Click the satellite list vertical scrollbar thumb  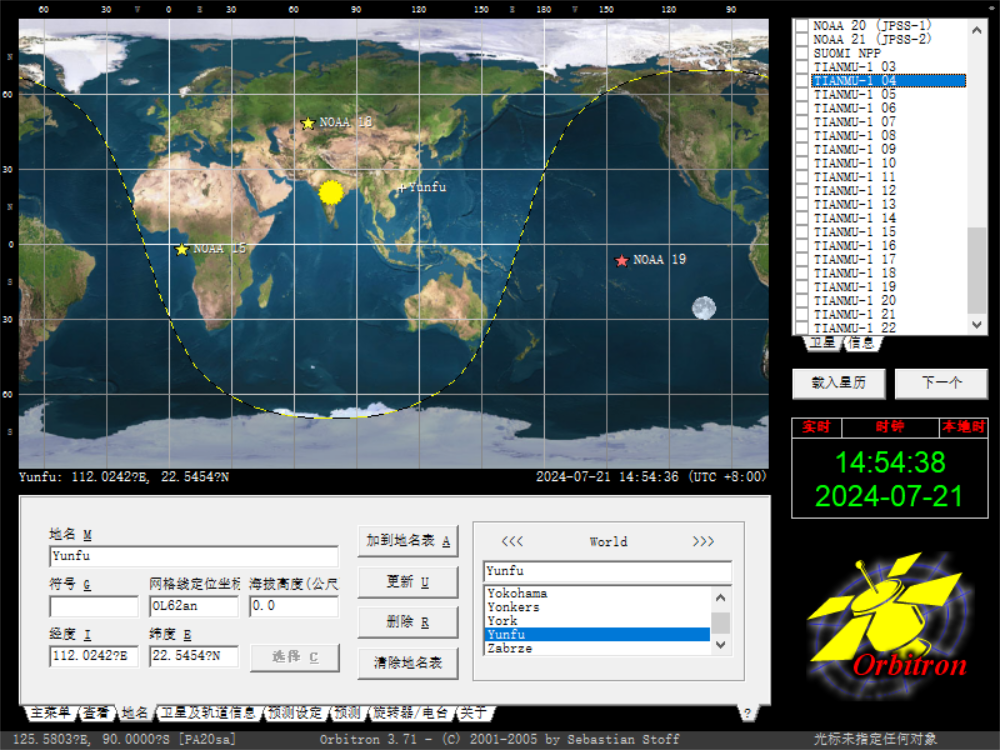tap(977, 268)
